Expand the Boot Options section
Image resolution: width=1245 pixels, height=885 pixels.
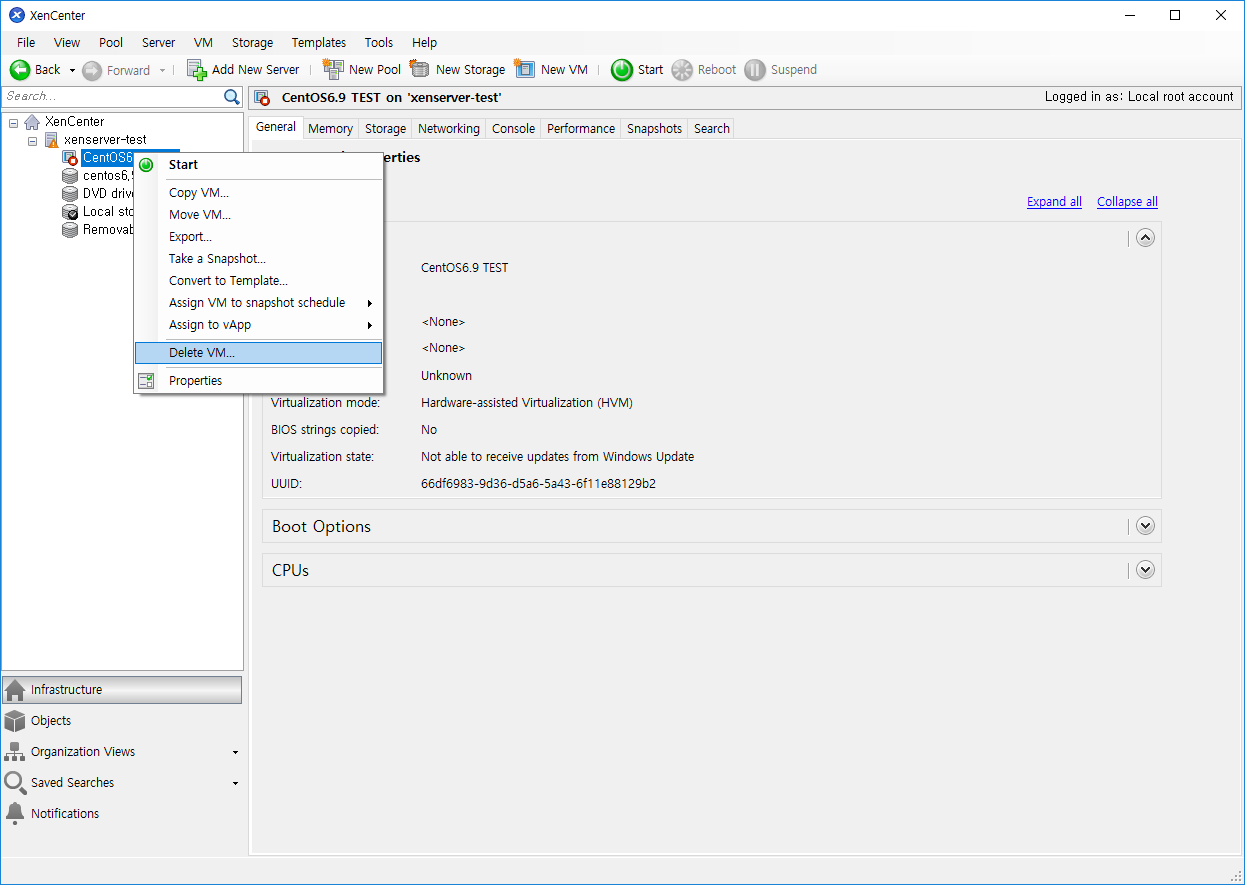tap(1146, 526)
